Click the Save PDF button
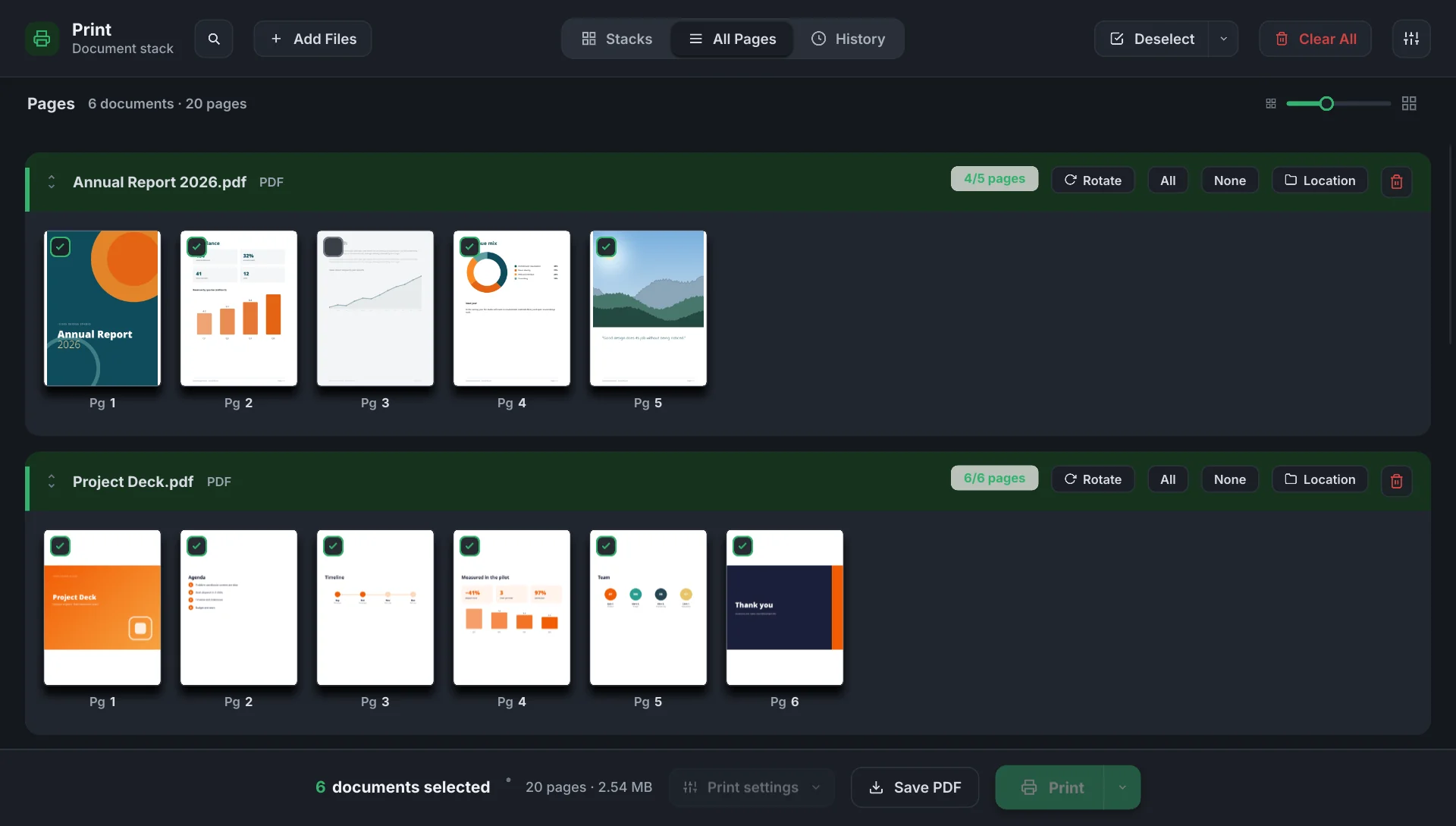The width and height of the screenshot is (1456, 826). 915,787
